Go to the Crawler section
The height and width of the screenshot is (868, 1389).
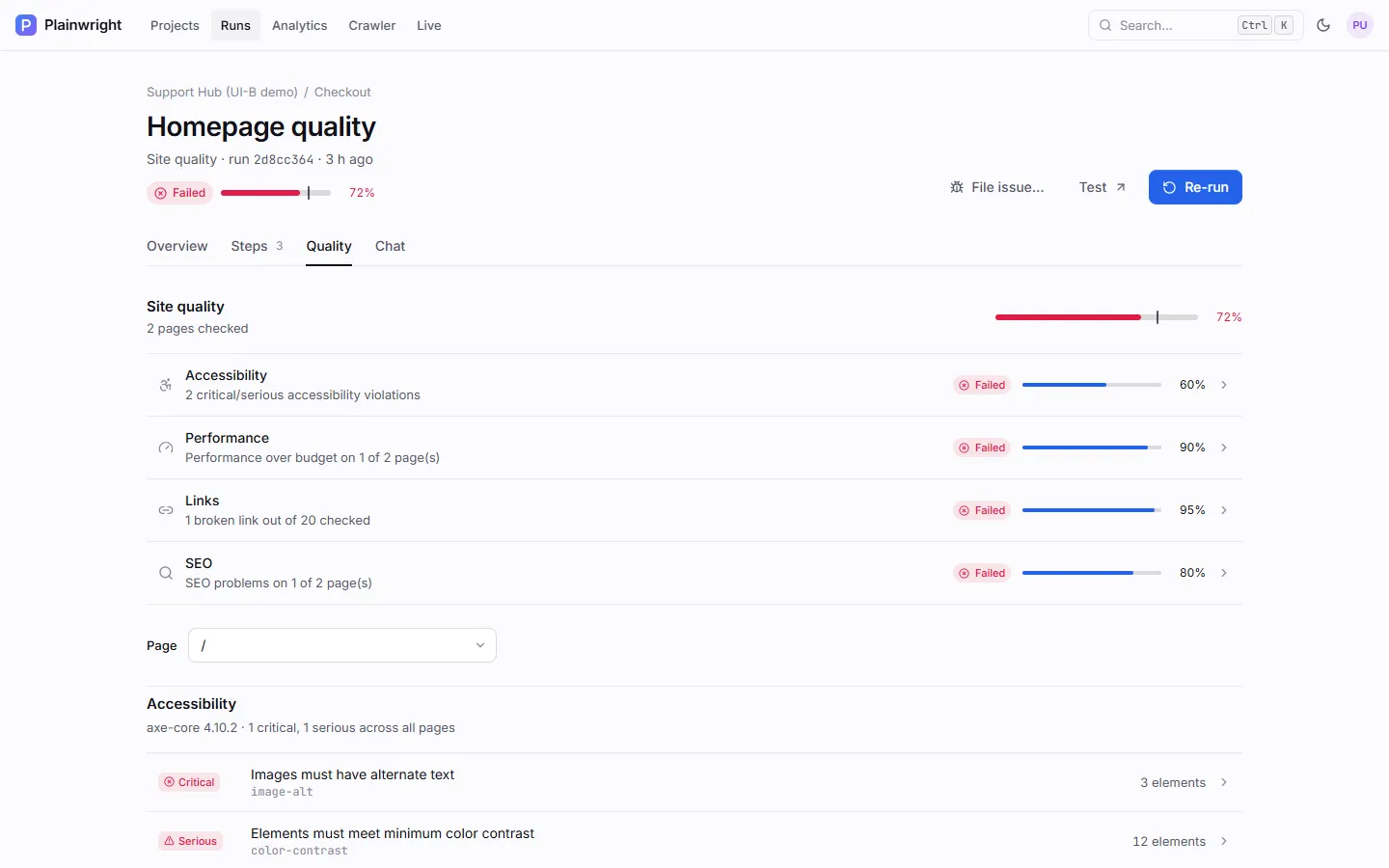pos(372,25)
